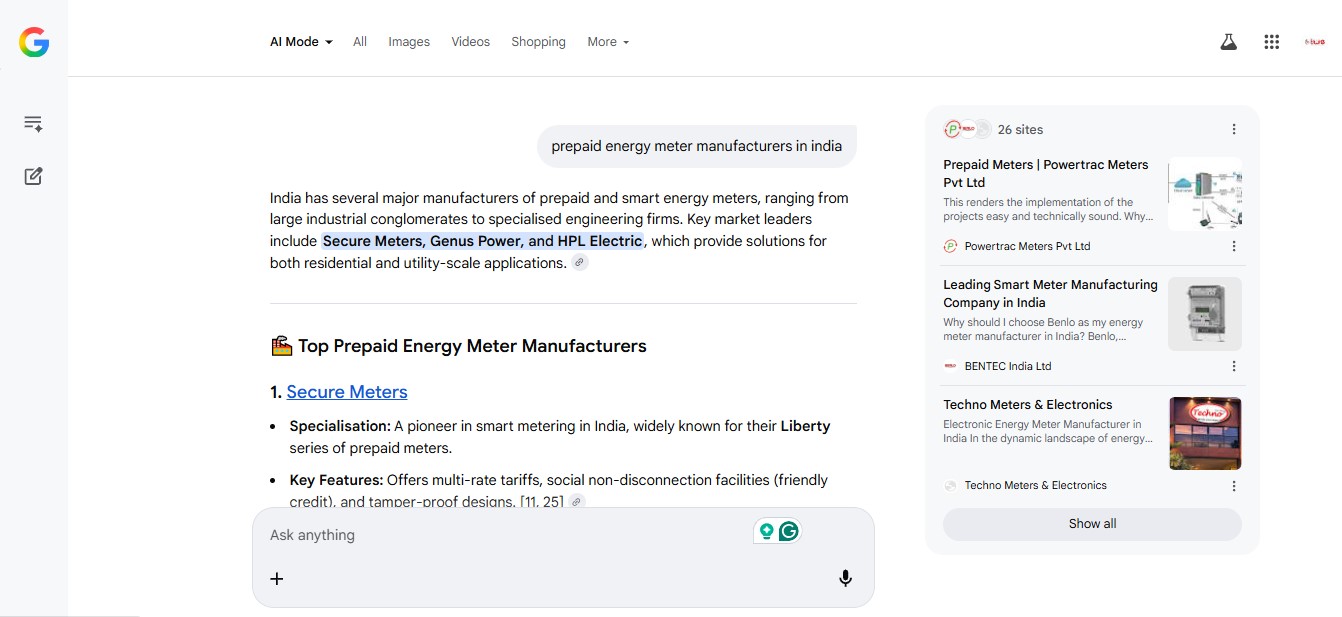Click the site favicons cluster beside 26 sites
Image resolution: width=1342 pixels, height=617 pixels.
967,129
